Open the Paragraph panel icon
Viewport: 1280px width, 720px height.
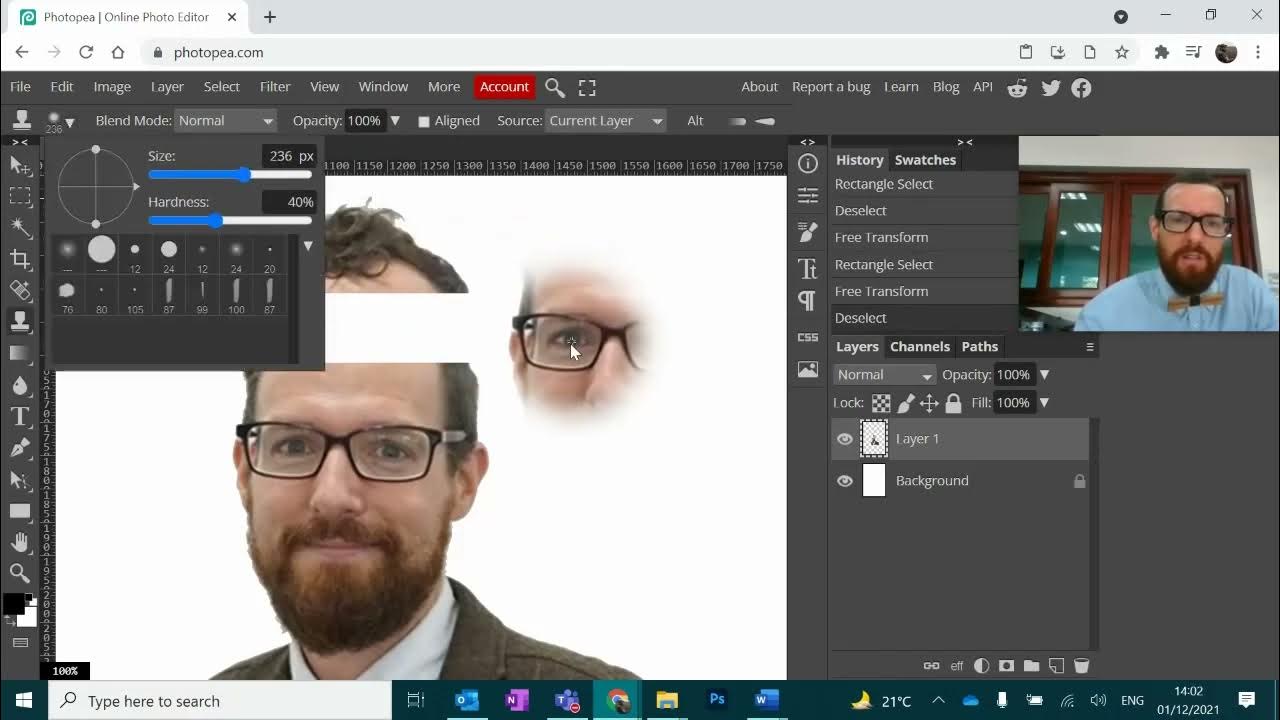coord(808,300)
